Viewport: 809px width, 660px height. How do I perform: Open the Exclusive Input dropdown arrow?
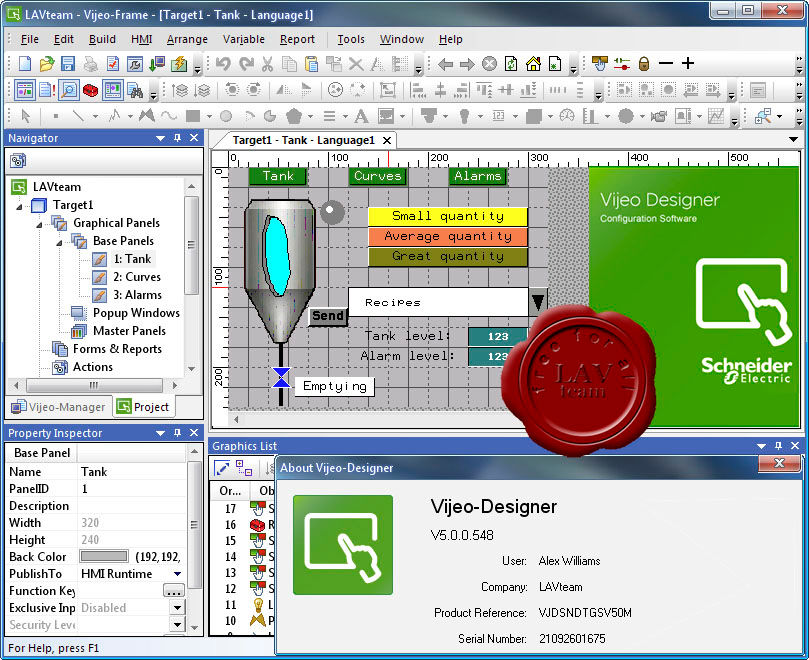(177, 608)
